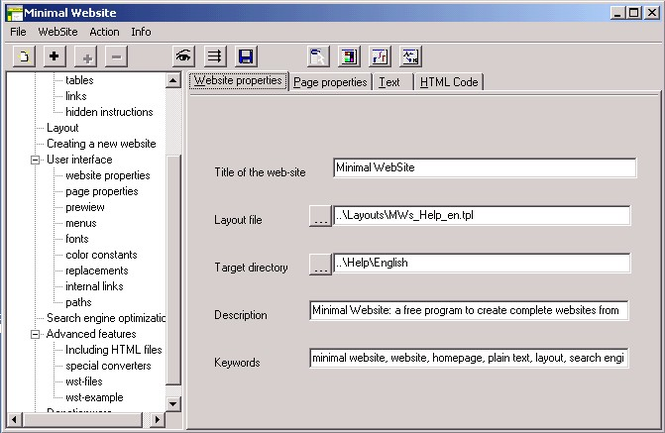
Task: Select the internal links tree item
Action: coord(94,286)
